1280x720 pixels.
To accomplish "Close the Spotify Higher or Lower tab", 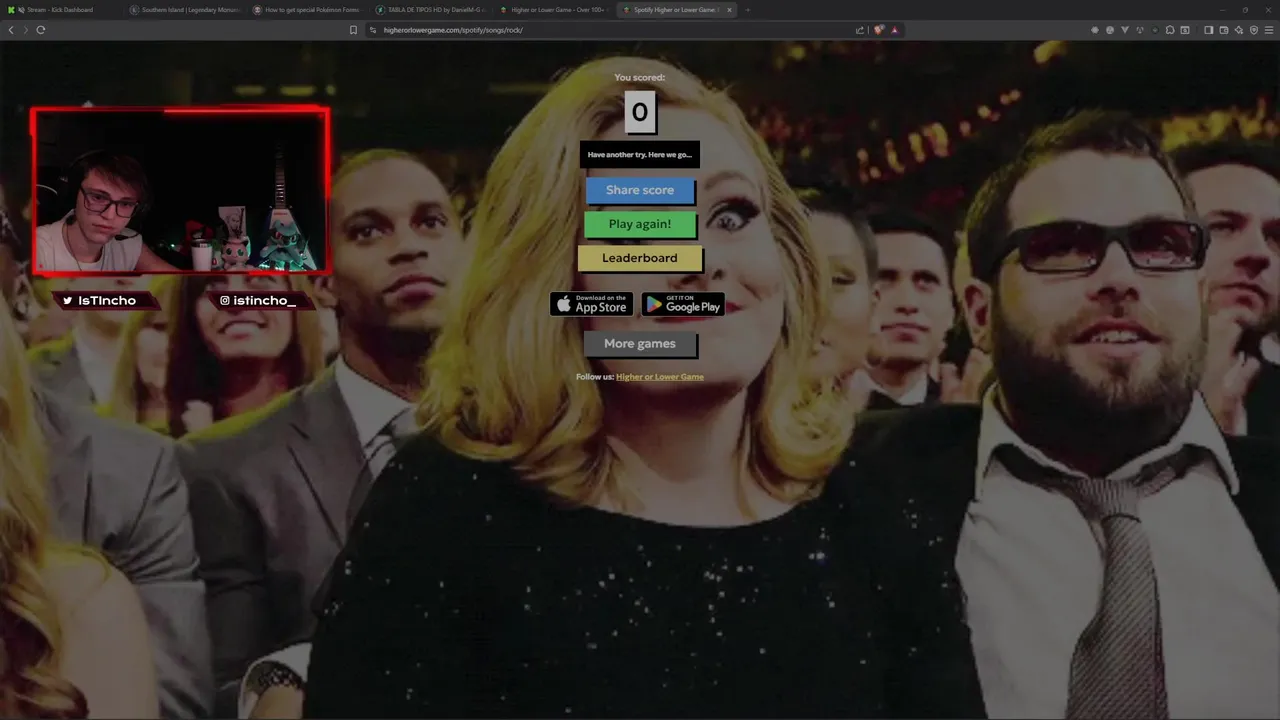I will coord(729,10).
